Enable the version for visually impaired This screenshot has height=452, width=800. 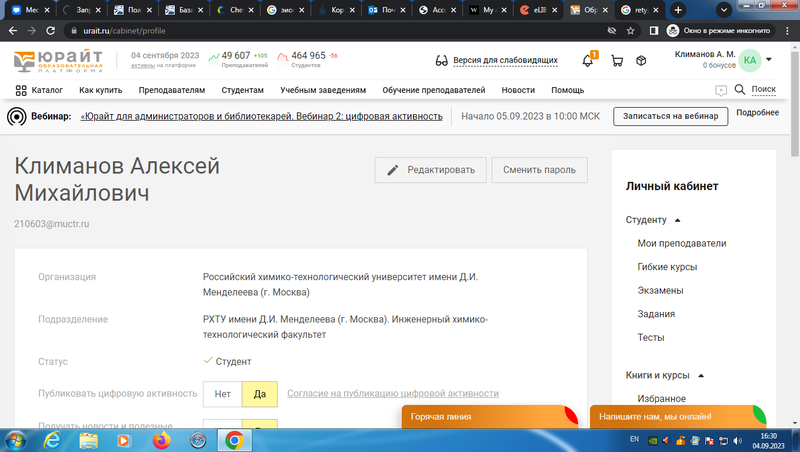pyautogui.click(x=496, y=60)
